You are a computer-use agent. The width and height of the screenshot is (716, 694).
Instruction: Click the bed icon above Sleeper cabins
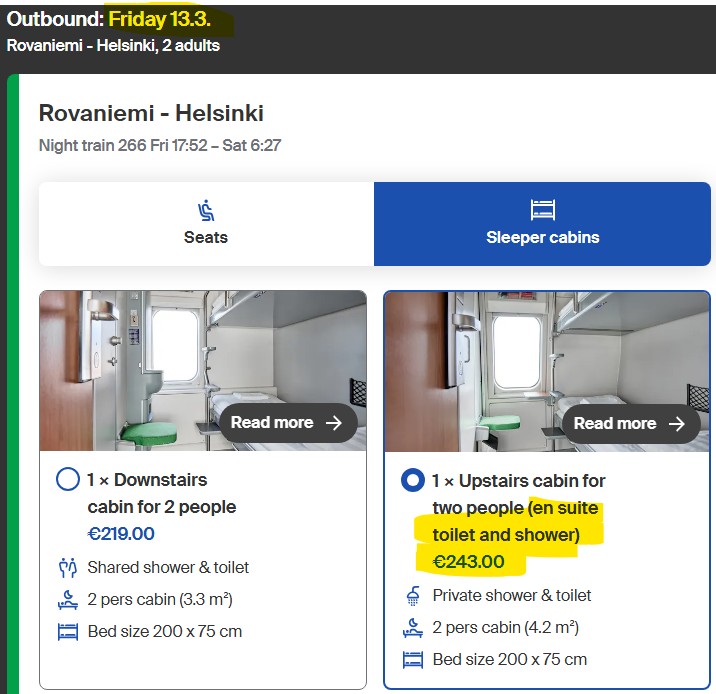[542, 210]
